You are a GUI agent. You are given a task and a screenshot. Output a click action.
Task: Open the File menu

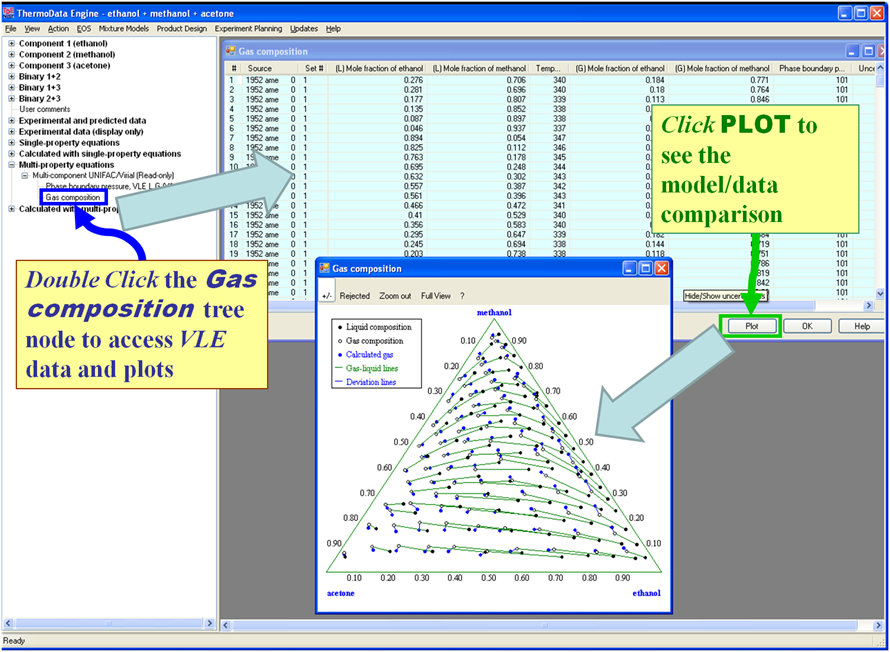pyautogui.click(x=11, y=28)
